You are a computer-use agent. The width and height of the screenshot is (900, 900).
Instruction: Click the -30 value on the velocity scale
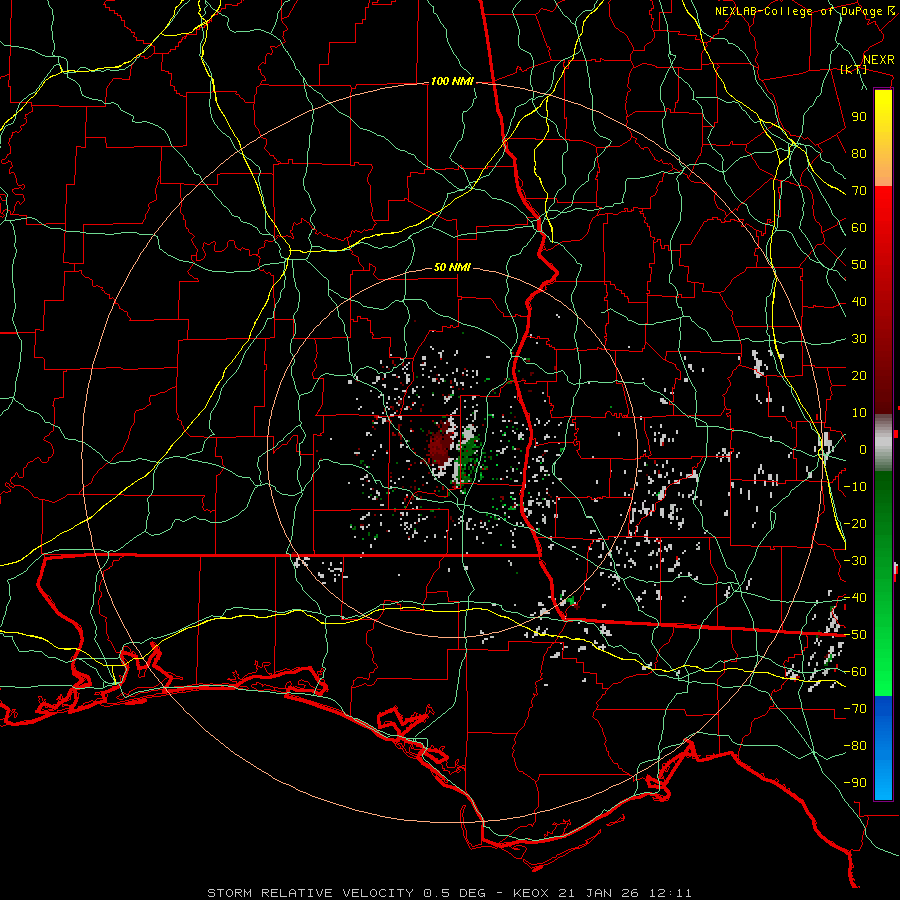[855, 561]
